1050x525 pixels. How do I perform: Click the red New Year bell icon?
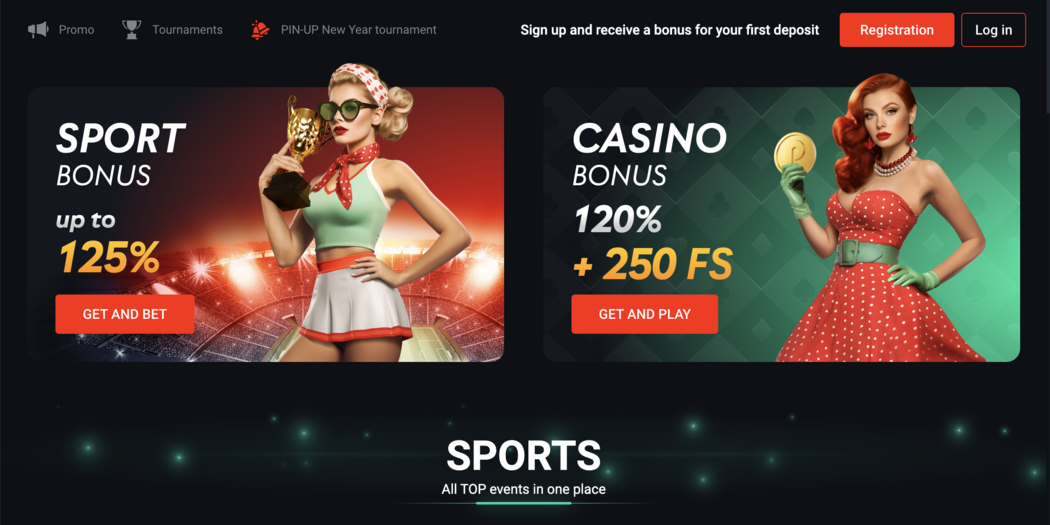pos(260,30)
